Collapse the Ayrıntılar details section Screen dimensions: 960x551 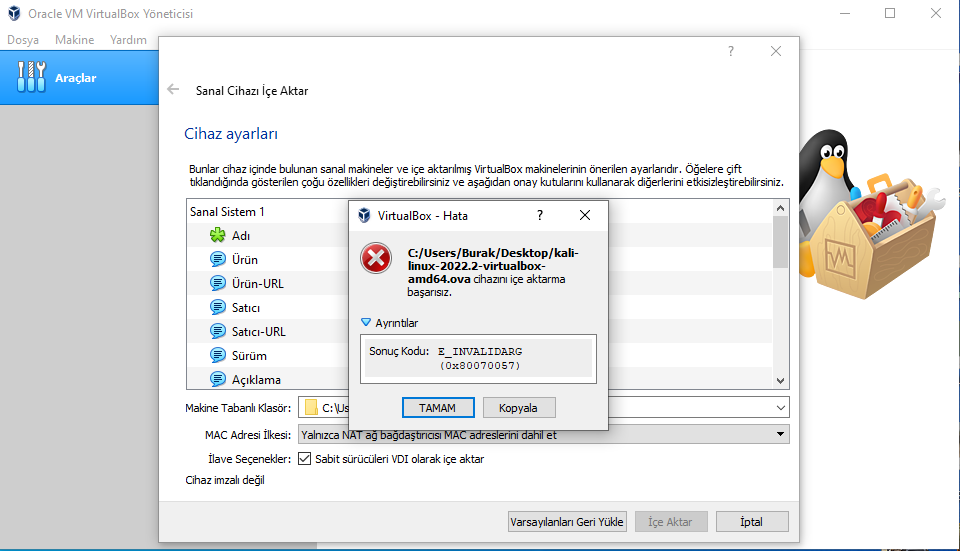(366, 323)
